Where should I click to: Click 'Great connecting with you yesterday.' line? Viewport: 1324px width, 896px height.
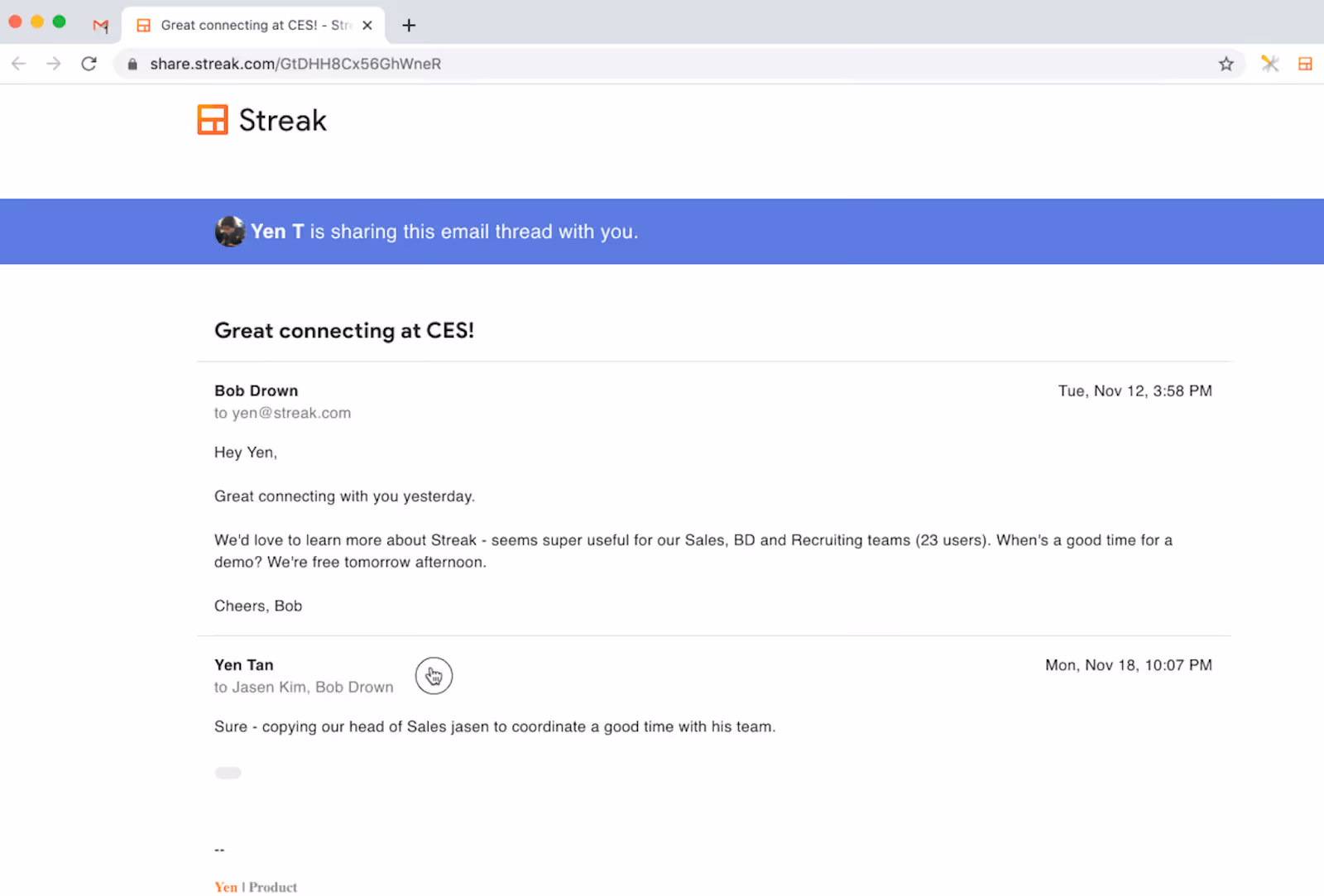(344, 496)
